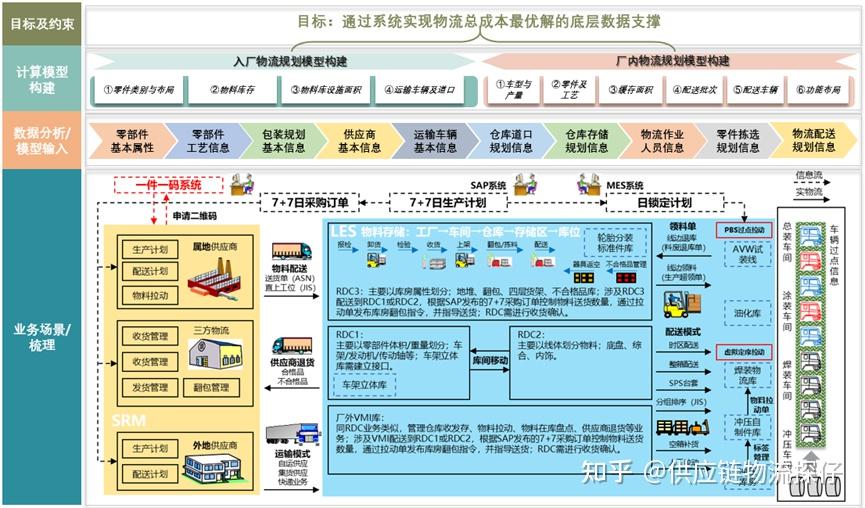This screenshot has width=865, height=508.
Task: Click the red-bordered PBS过点拉动 box
Action: pyautogui.click(x=744, y=230)
